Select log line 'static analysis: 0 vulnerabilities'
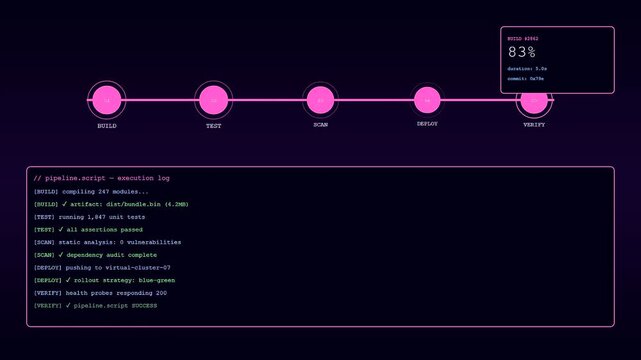Screen dimensions: 641x360 107,242
